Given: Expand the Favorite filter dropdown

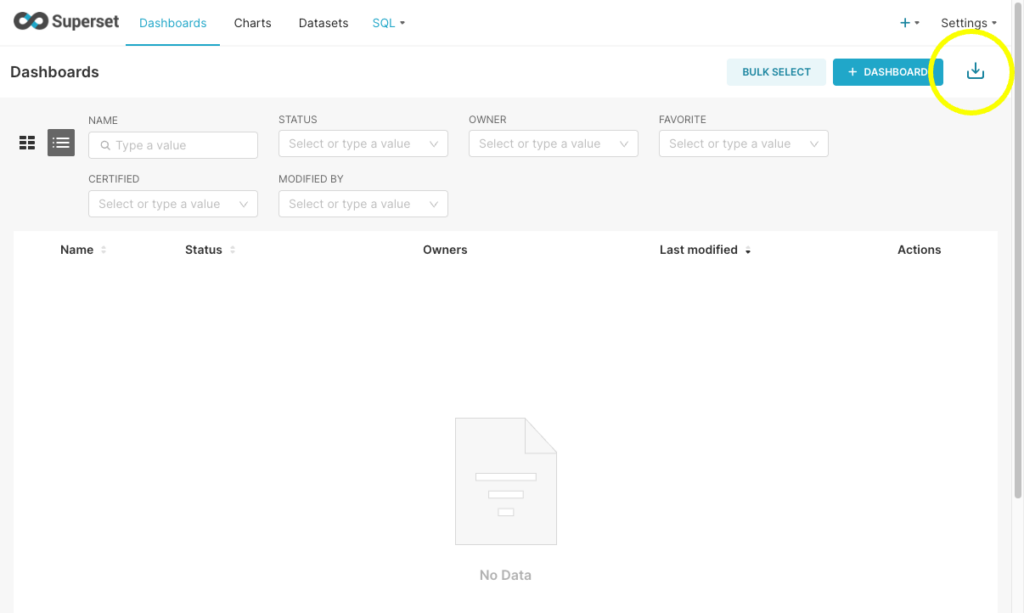Looking at the screenshot, I should 813,144.
